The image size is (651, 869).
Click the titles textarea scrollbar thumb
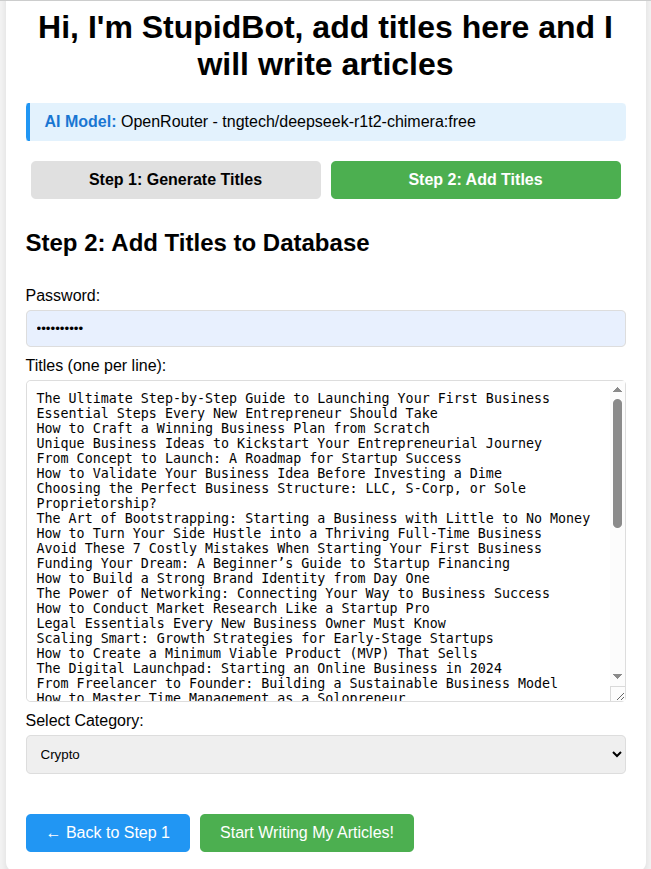point(617,460)
